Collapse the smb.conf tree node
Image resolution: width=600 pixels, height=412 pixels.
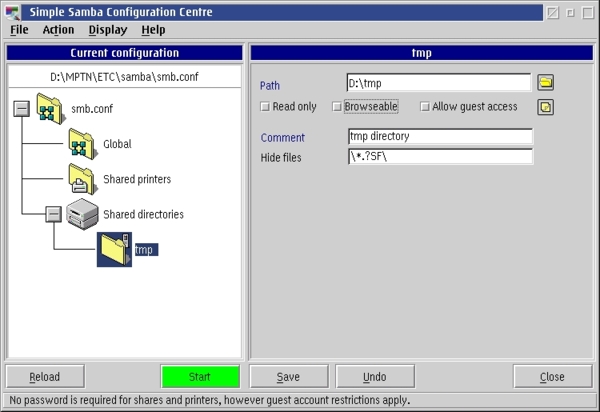tap(22, 109)
